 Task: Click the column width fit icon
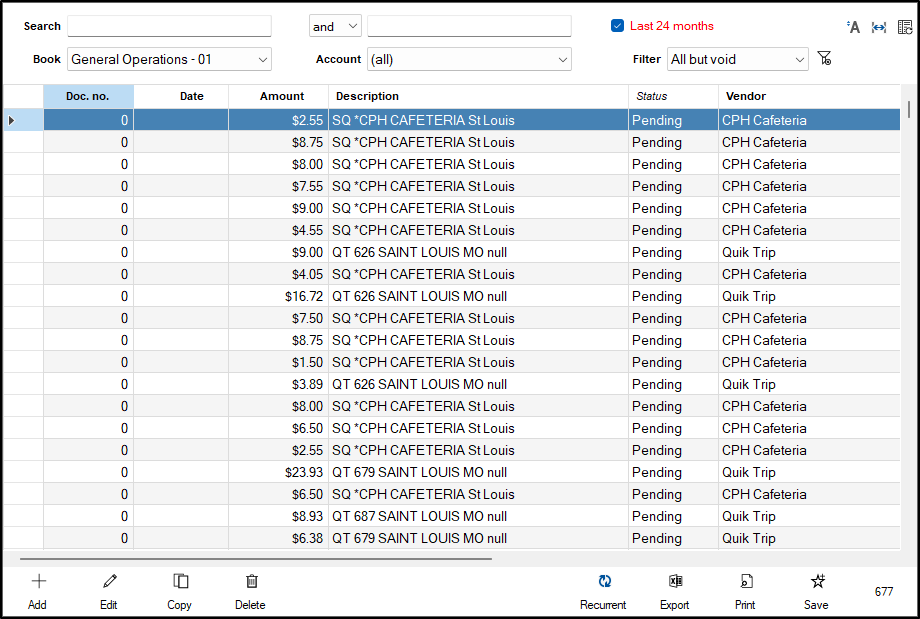878,27
